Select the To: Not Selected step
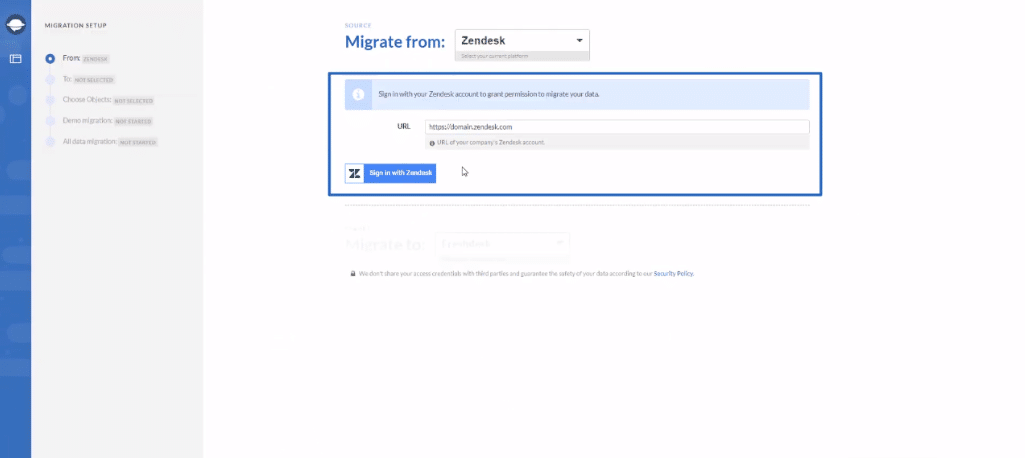The image size is (1025, 458). pyautogui.click(x=80, y=79)
